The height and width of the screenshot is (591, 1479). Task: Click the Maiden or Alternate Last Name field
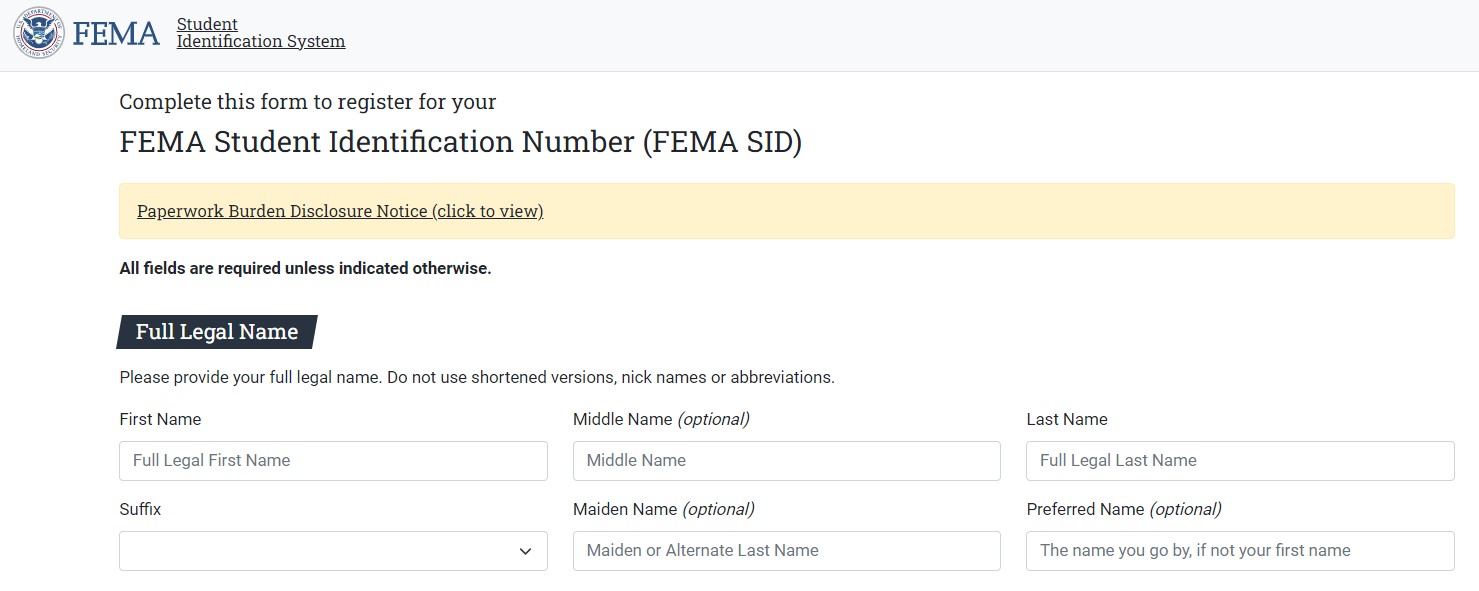click(786, 551)
